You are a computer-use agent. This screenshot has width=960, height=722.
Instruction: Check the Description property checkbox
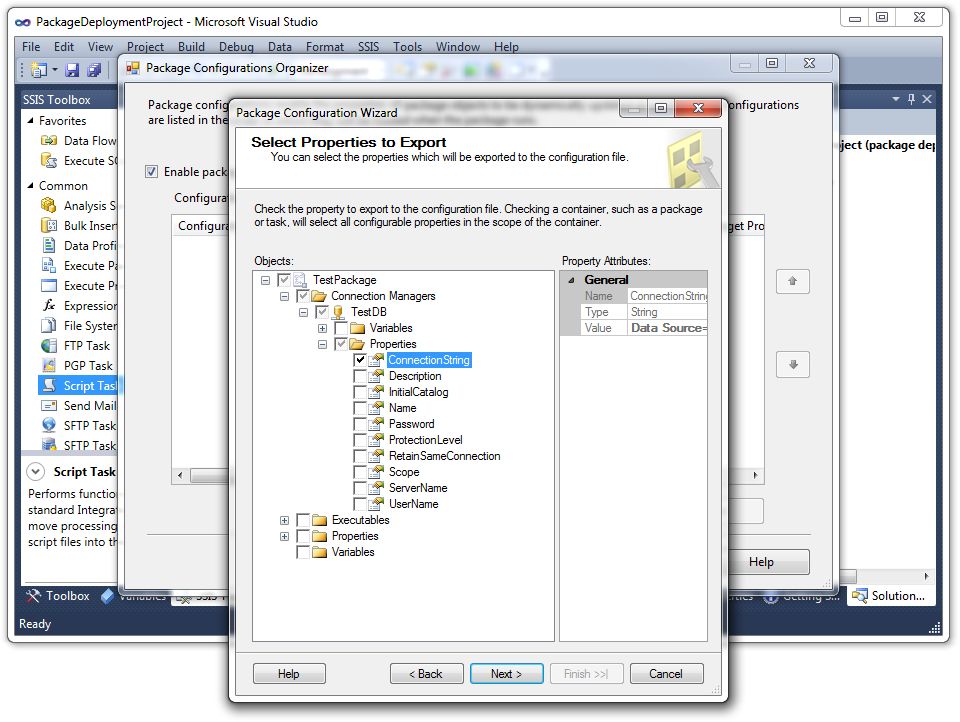tap(360, 376)
